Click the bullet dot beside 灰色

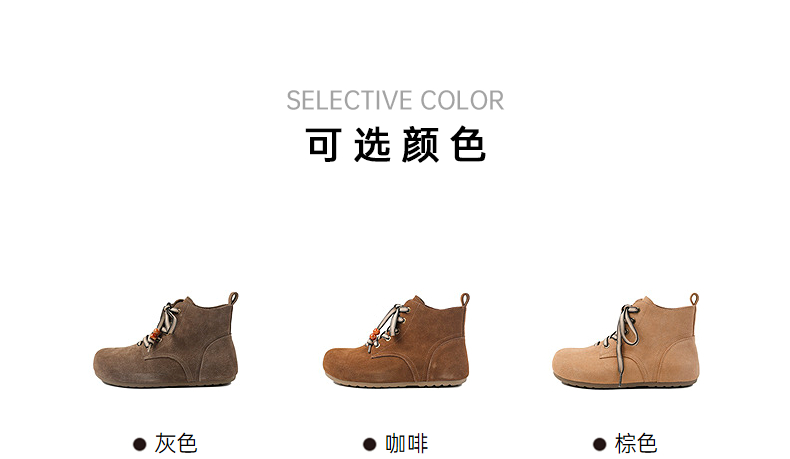pyautogui.click(x=140, y=444)
